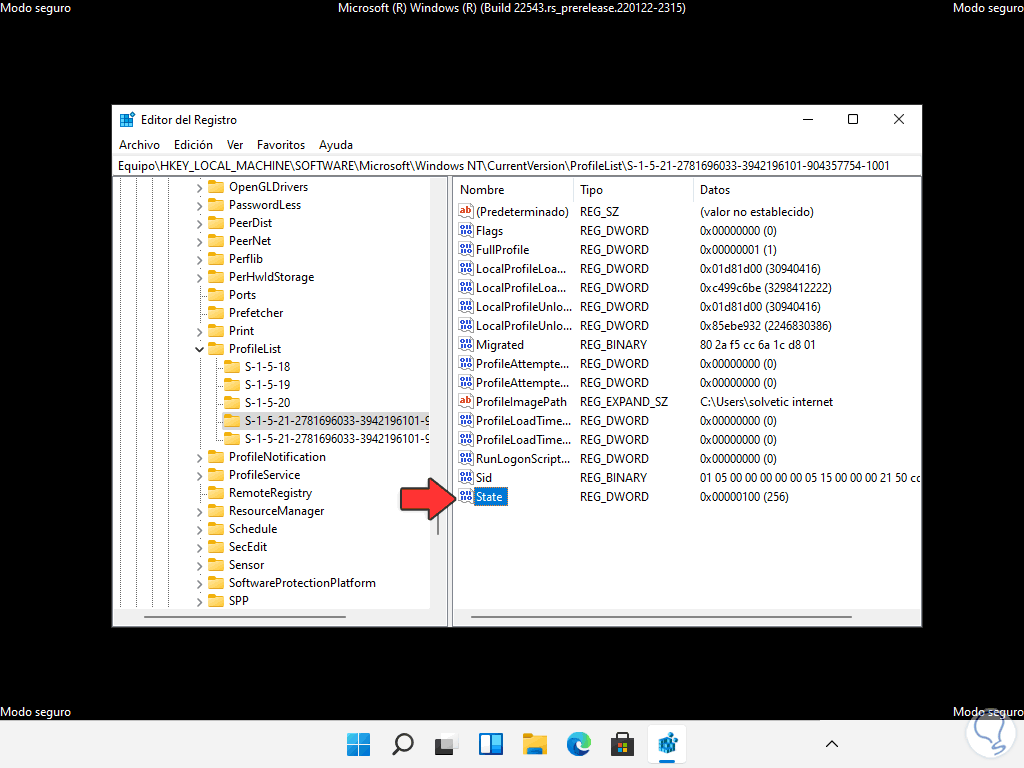Collapse the ProfileList tree node
Viewport: 1024px width, 768px height.
199,349
